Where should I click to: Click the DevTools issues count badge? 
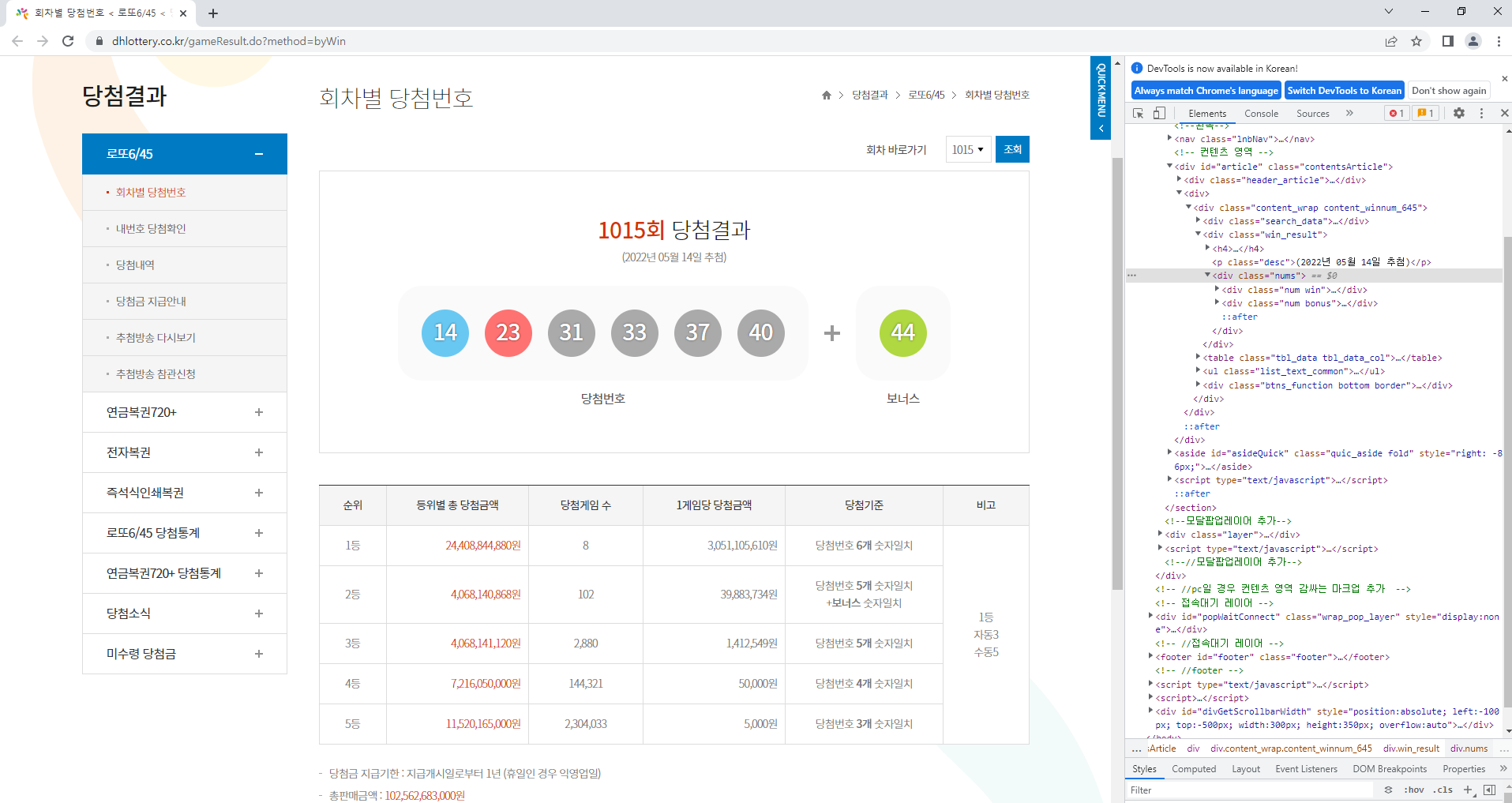pos(1425,114)
